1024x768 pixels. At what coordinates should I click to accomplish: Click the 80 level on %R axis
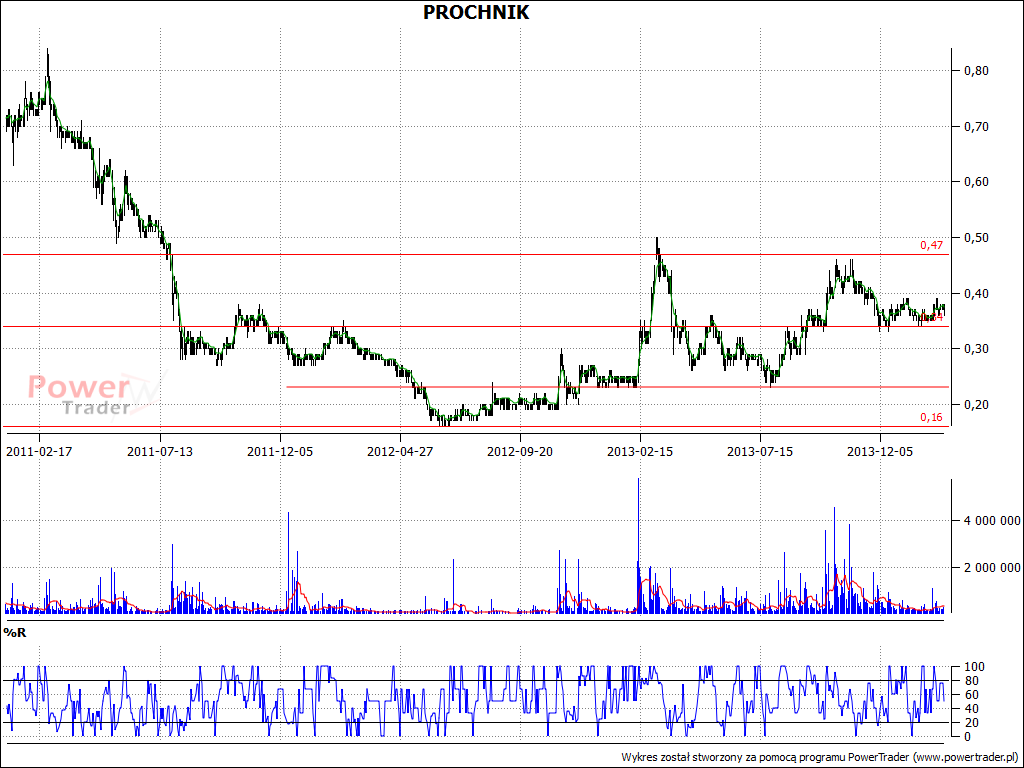click(x=971, y=680)
